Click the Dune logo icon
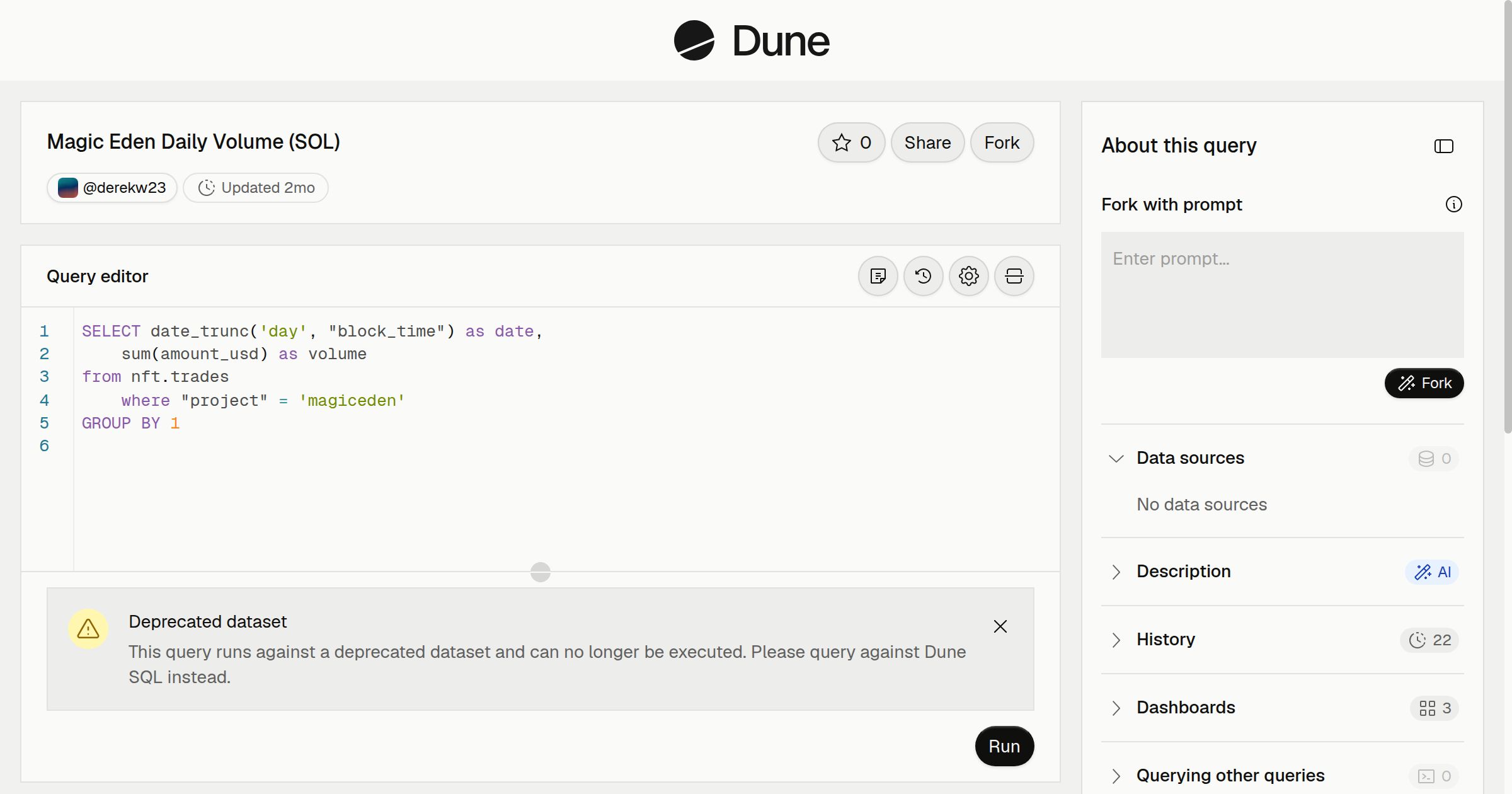 point(694,40)
